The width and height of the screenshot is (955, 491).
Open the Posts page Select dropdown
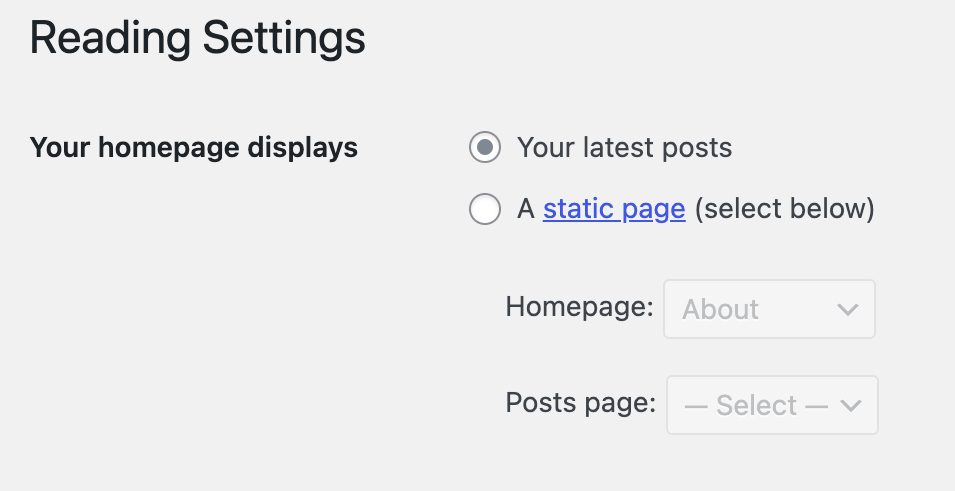(x=772, y=405)
